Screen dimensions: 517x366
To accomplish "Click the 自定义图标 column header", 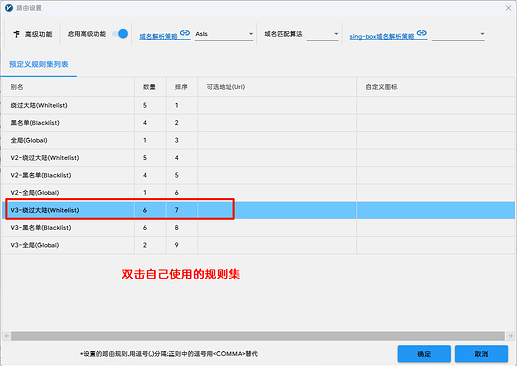I will [x=436, y=87].
